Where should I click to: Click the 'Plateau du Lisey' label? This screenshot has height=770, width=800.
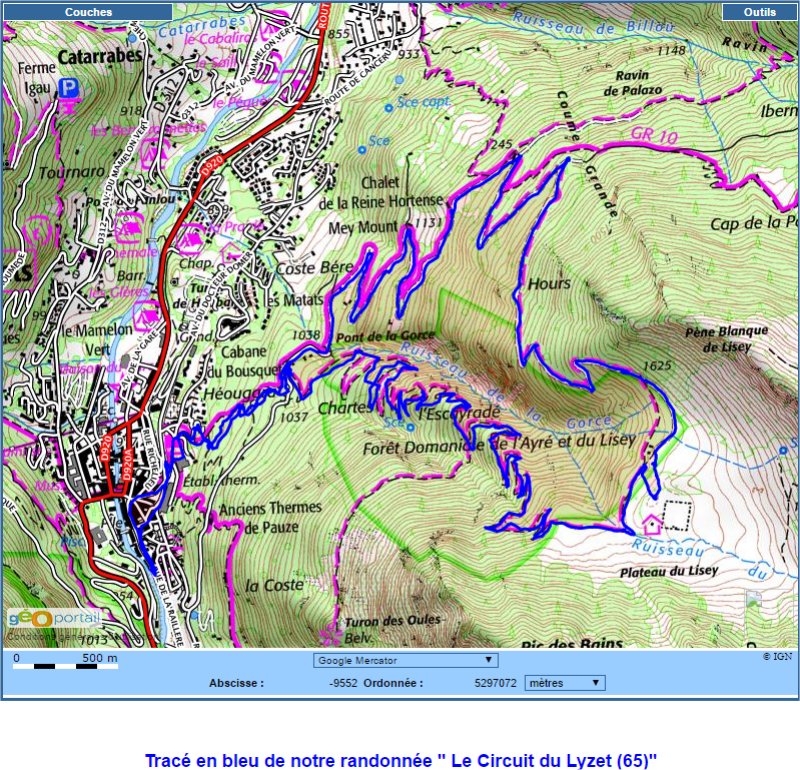pos(669,572)
